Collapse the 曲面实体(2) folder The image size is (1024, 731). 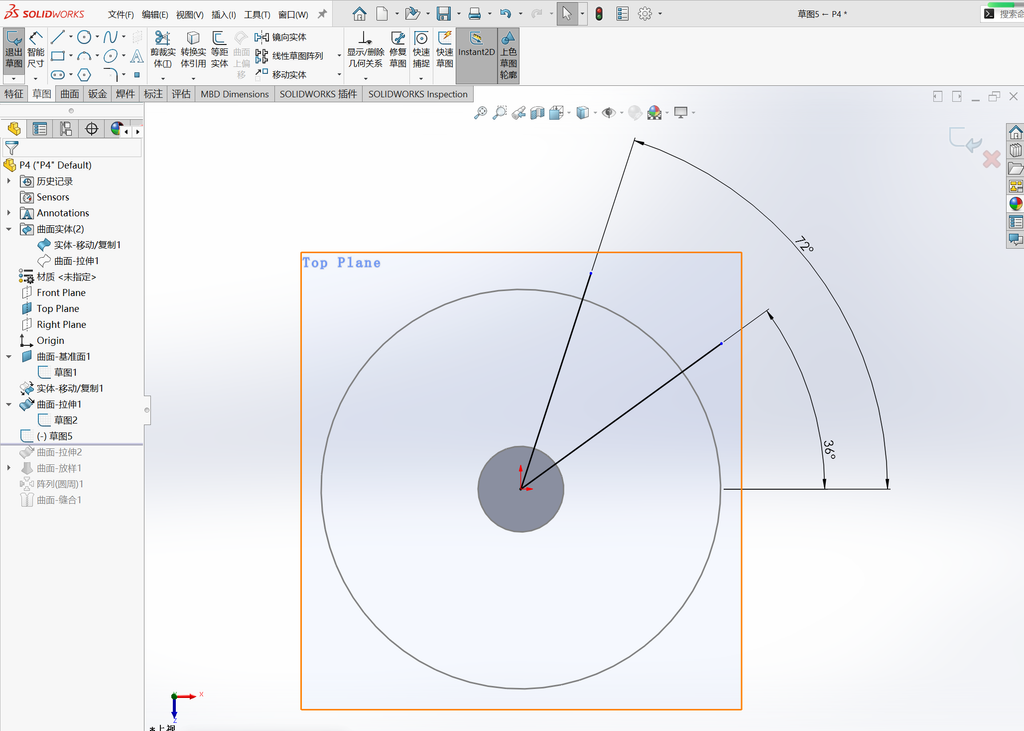click(8, 229)
